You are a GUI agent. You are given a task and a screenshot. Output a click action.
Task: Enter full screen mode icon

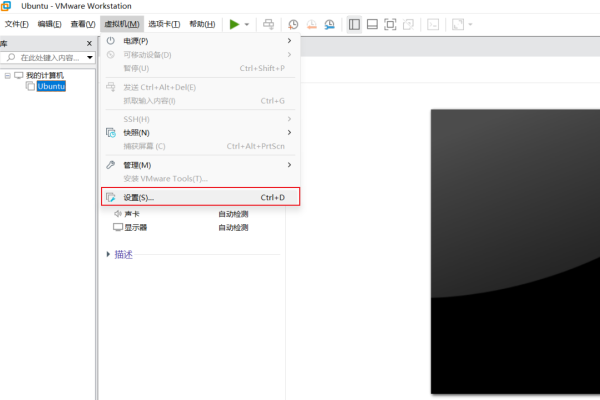(390, 23)
